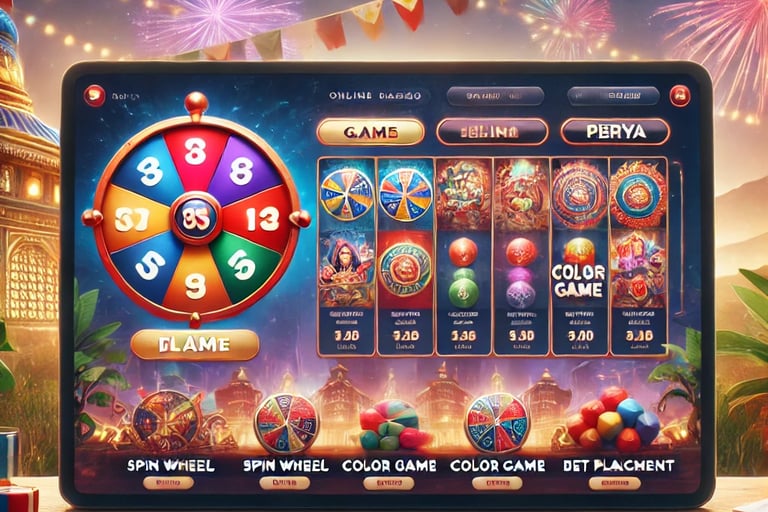Viewport: 768px width, 512px height.
Task: Pick the green segment of the wheel
Action: (x=240, y=266)
